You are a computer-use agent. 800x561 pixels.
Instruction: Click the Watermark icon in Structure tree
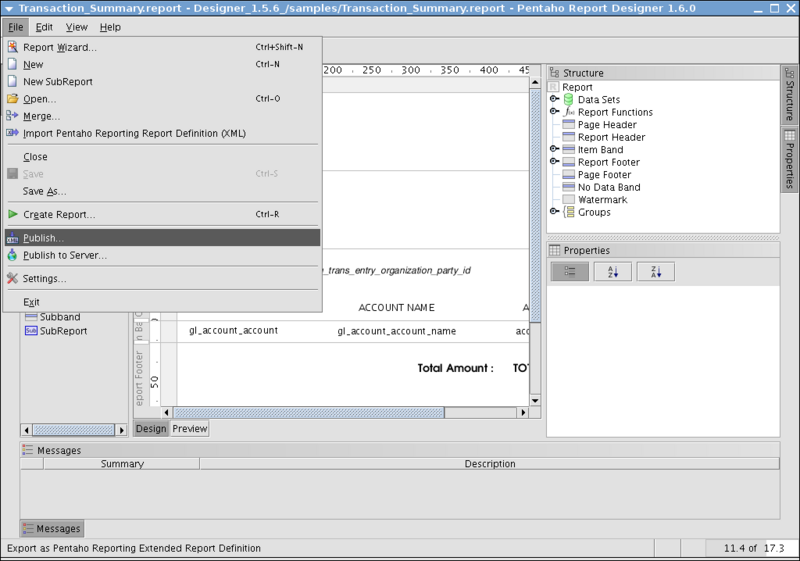pyautogui.click(x=568, y=199)
